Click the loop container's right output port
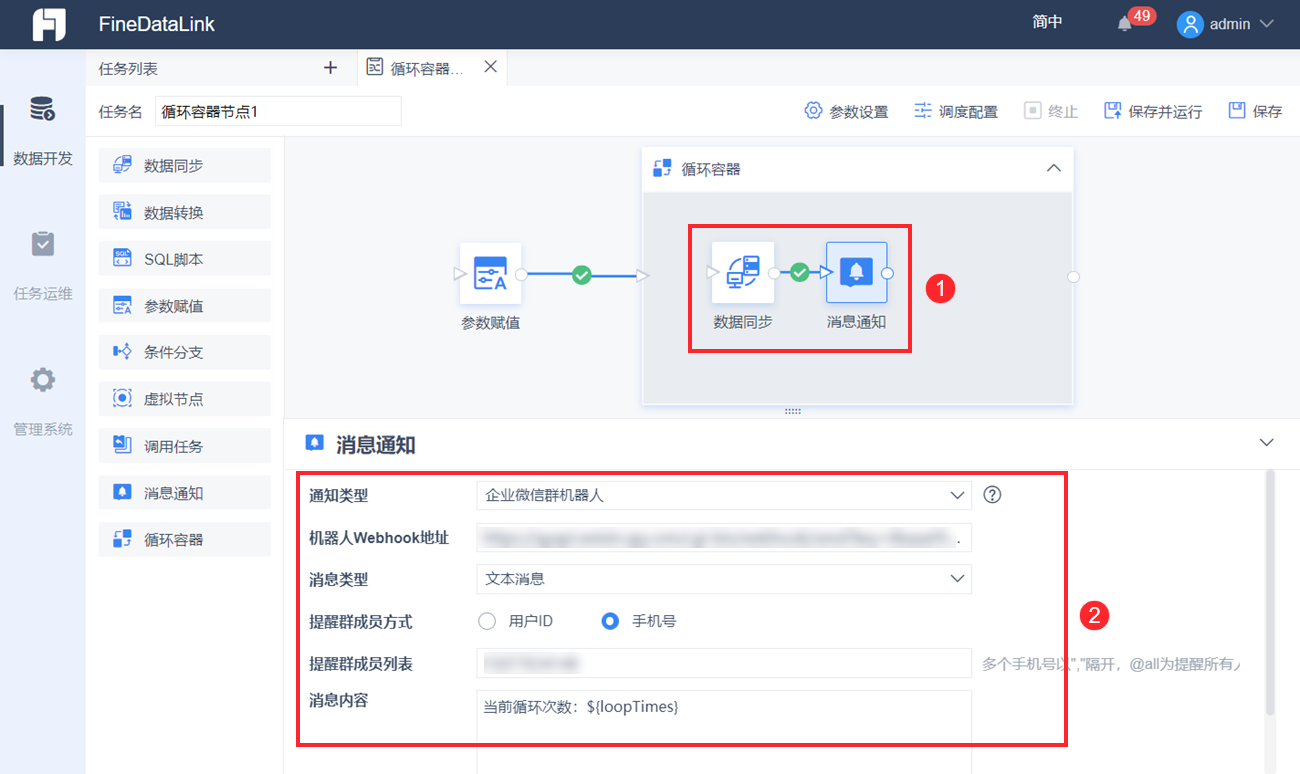 coord(1073,277)
